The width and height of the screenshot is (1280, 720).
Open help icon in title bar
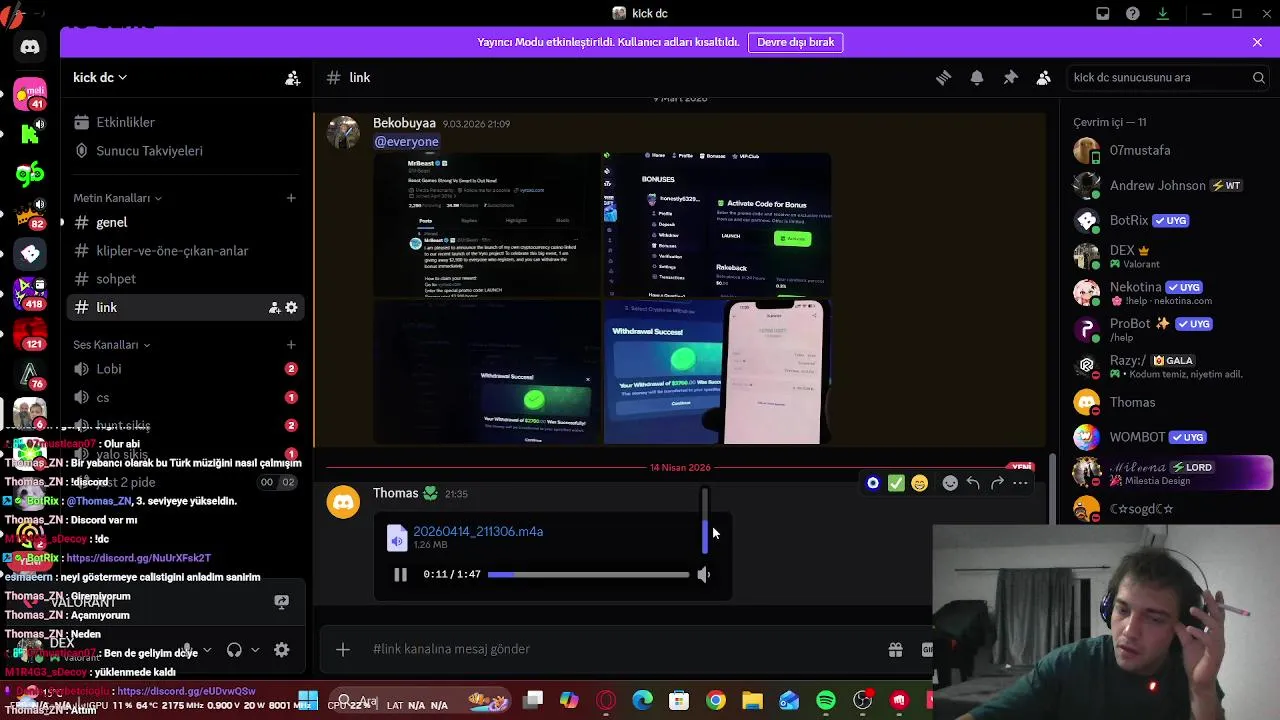[x=1132, y=14]
